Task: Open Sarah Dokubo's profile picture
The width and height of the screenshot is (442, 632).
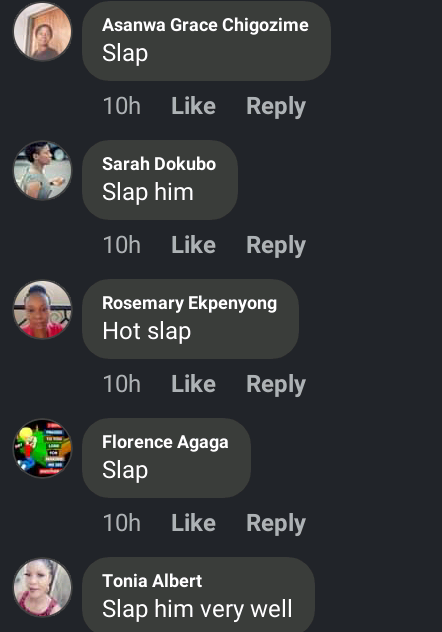Action: click(x=42, y=170)
